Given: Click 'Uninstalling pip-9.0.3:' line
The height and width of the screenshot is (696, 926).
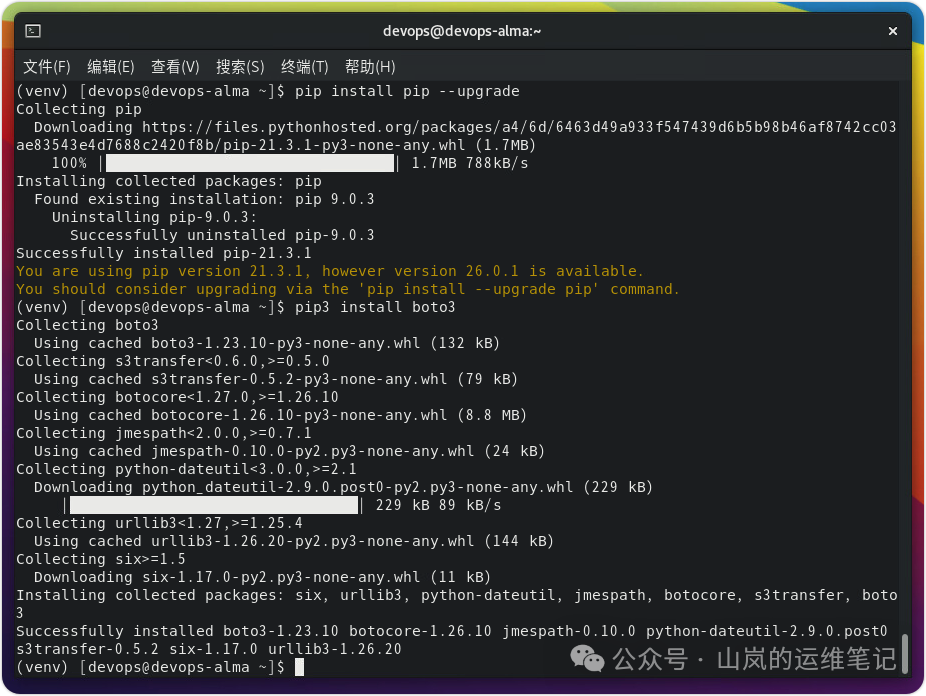Looking at the screenshot, I should 155,217.
